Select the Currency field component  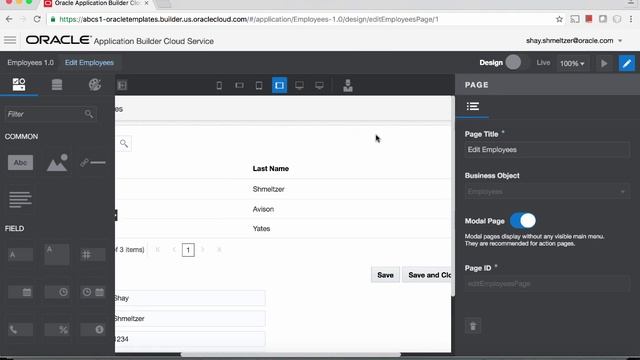(93, 329)
